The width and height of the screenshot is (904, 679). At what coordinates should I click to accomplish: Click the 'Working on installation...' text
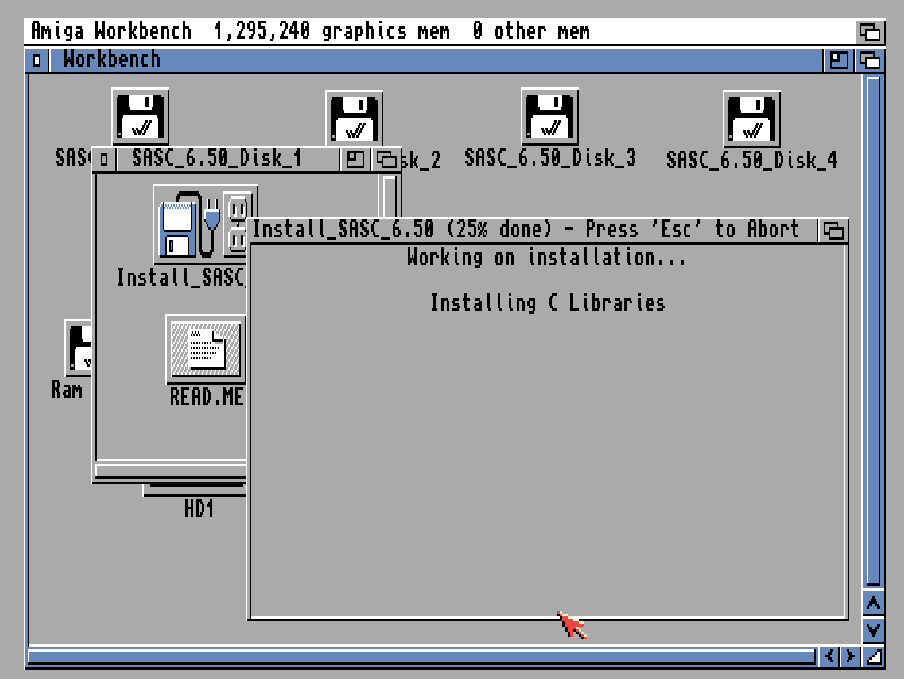click(547, 257)
